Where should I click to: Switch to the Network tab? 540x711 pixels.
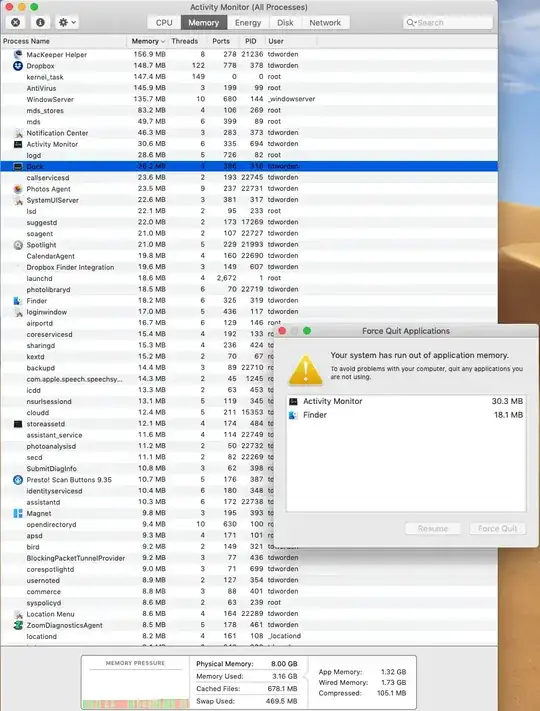pyautogui.click(x=325, y=23)
